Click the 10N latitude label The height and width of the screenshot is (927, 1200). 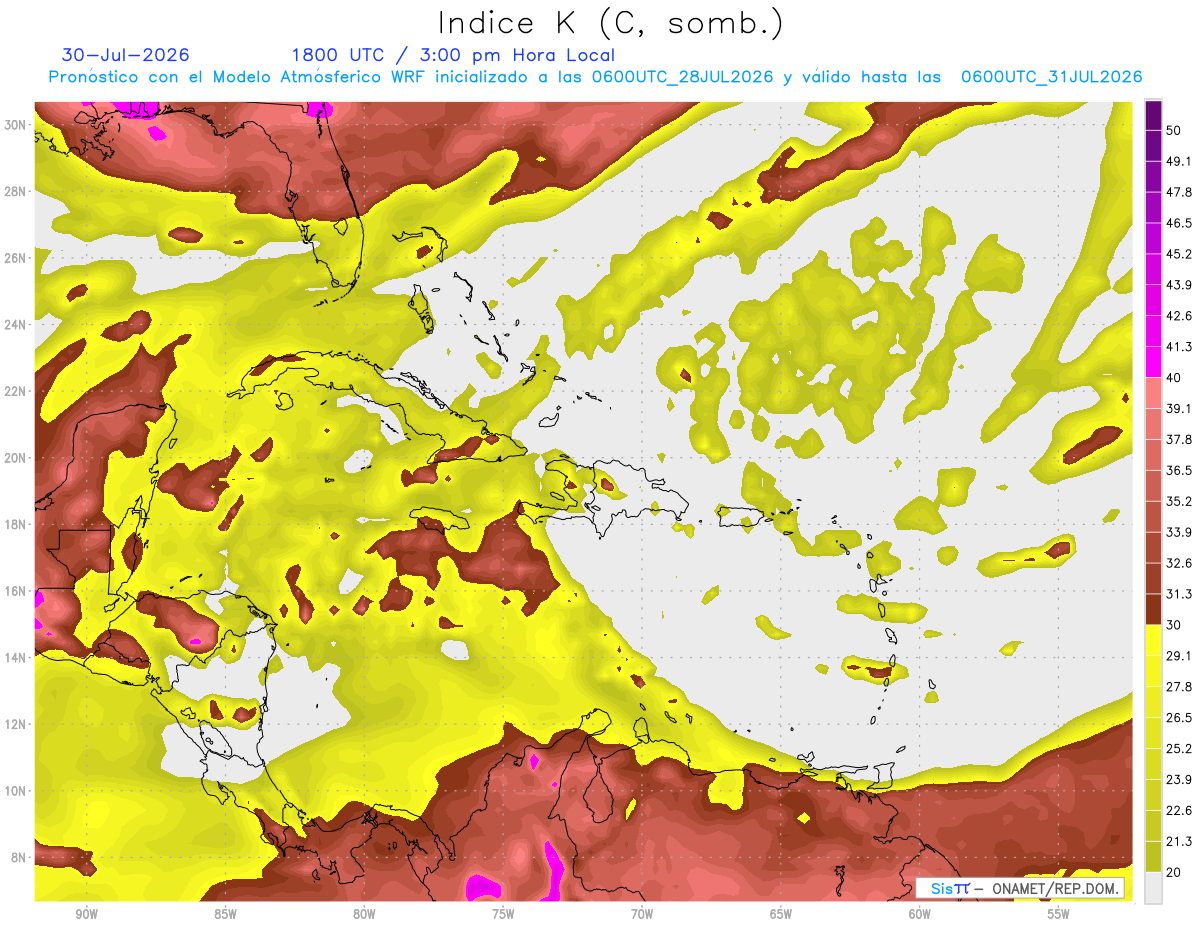[16, 791]
